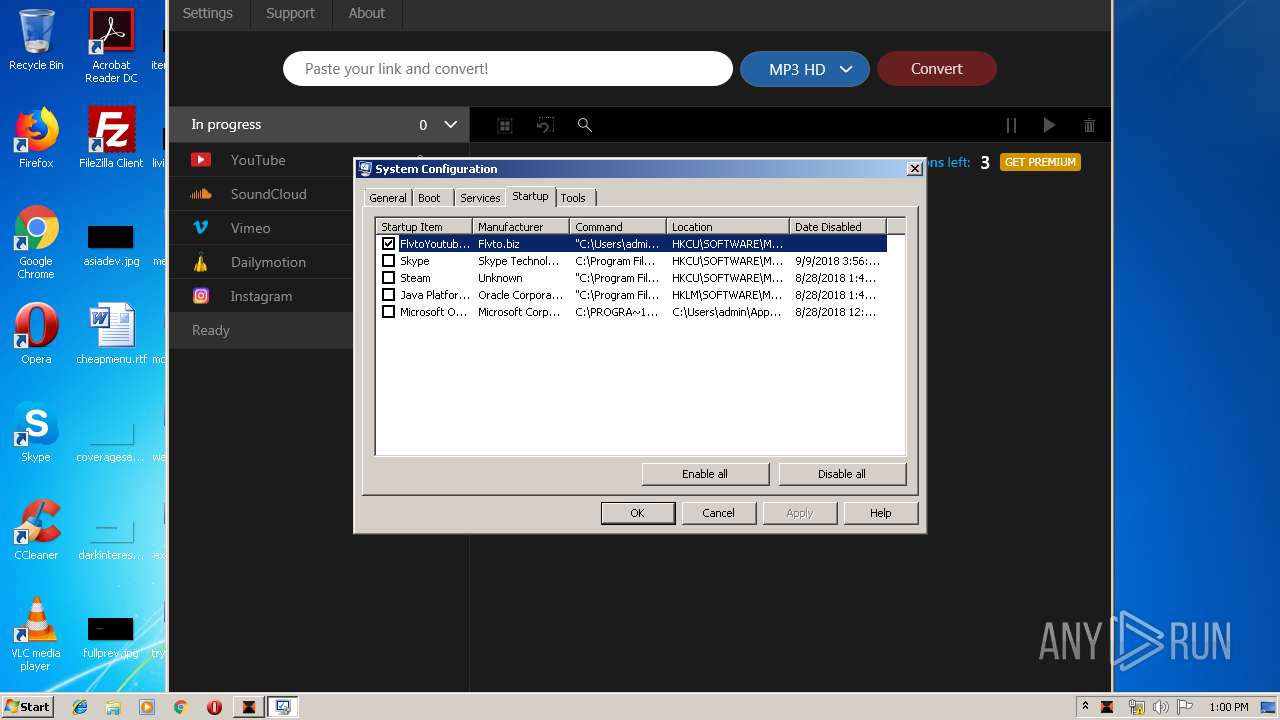Check the Java Platform startup checkbox
1280x720 pixels.
(x=389, y=295)
